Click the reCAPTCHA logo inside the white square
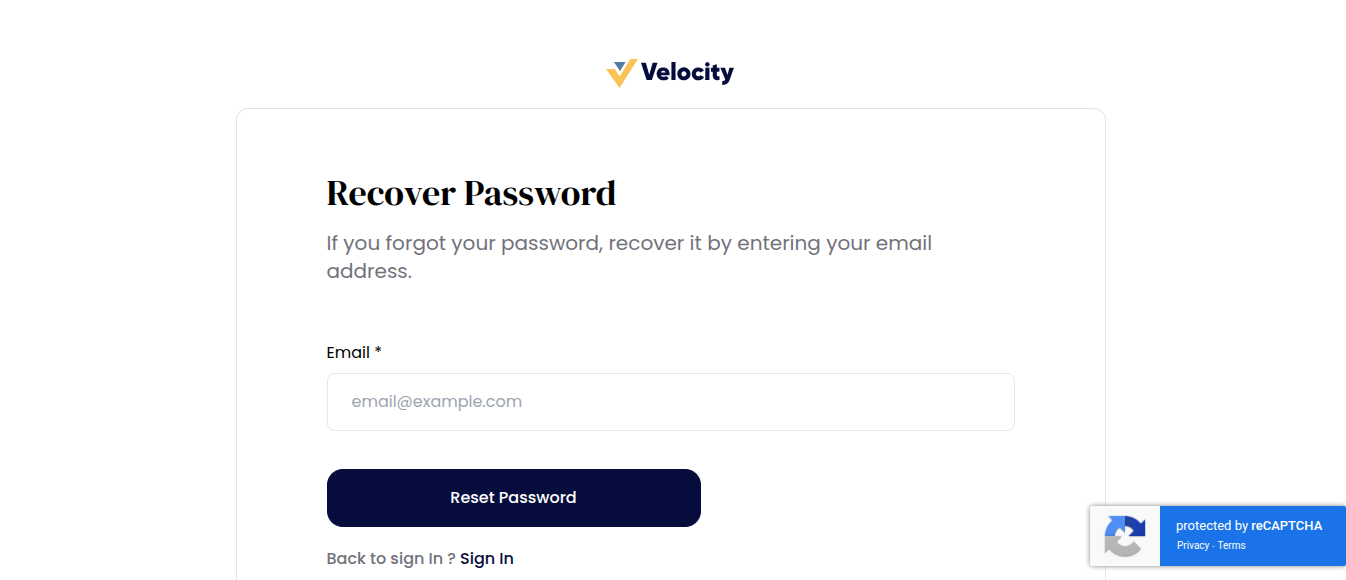Screen dimensions: 1346x580 pos(1125,536)
